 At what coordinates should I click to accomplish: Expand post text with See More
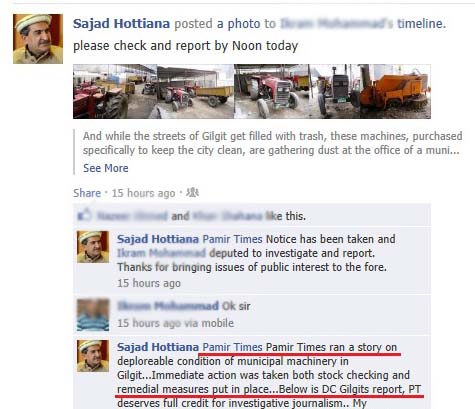tap(106, 168)
